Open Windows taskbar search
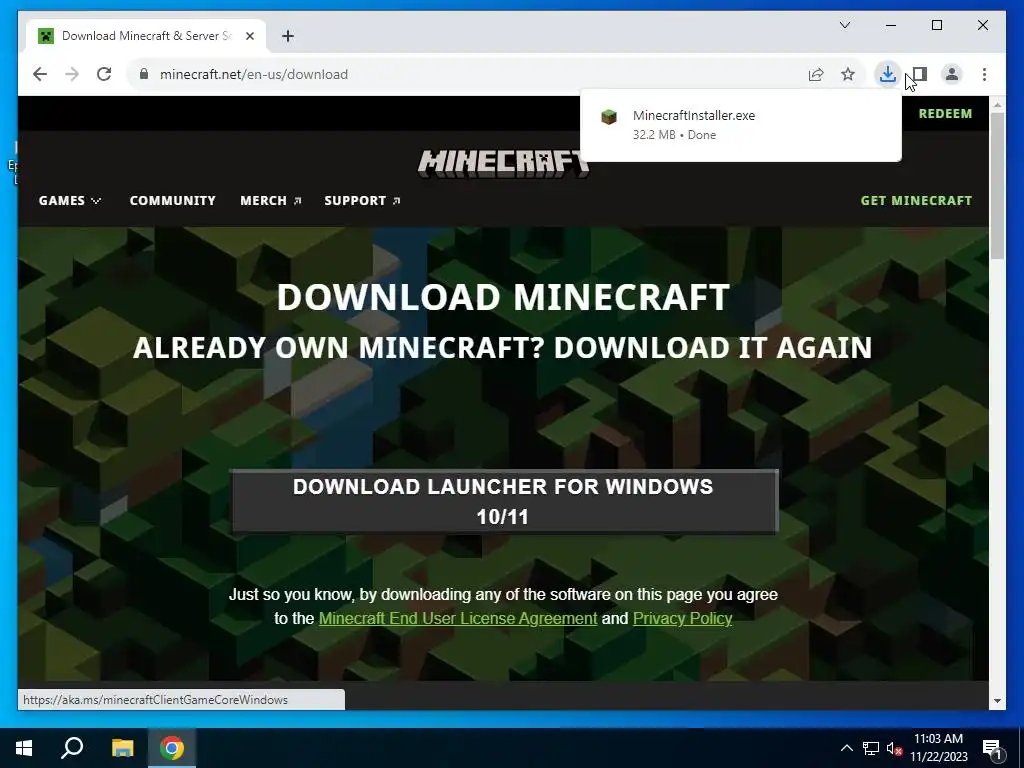 [72, 748]
